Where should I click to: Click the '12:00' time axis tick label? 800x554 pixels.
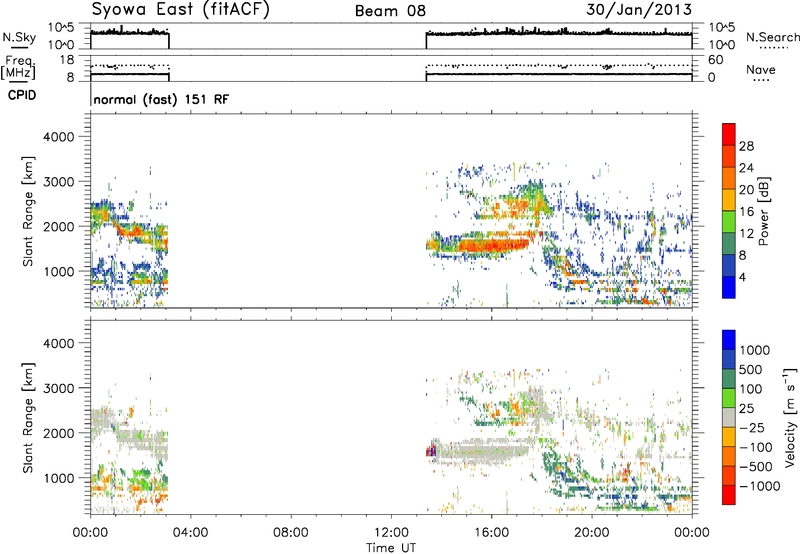pos(391,533)
